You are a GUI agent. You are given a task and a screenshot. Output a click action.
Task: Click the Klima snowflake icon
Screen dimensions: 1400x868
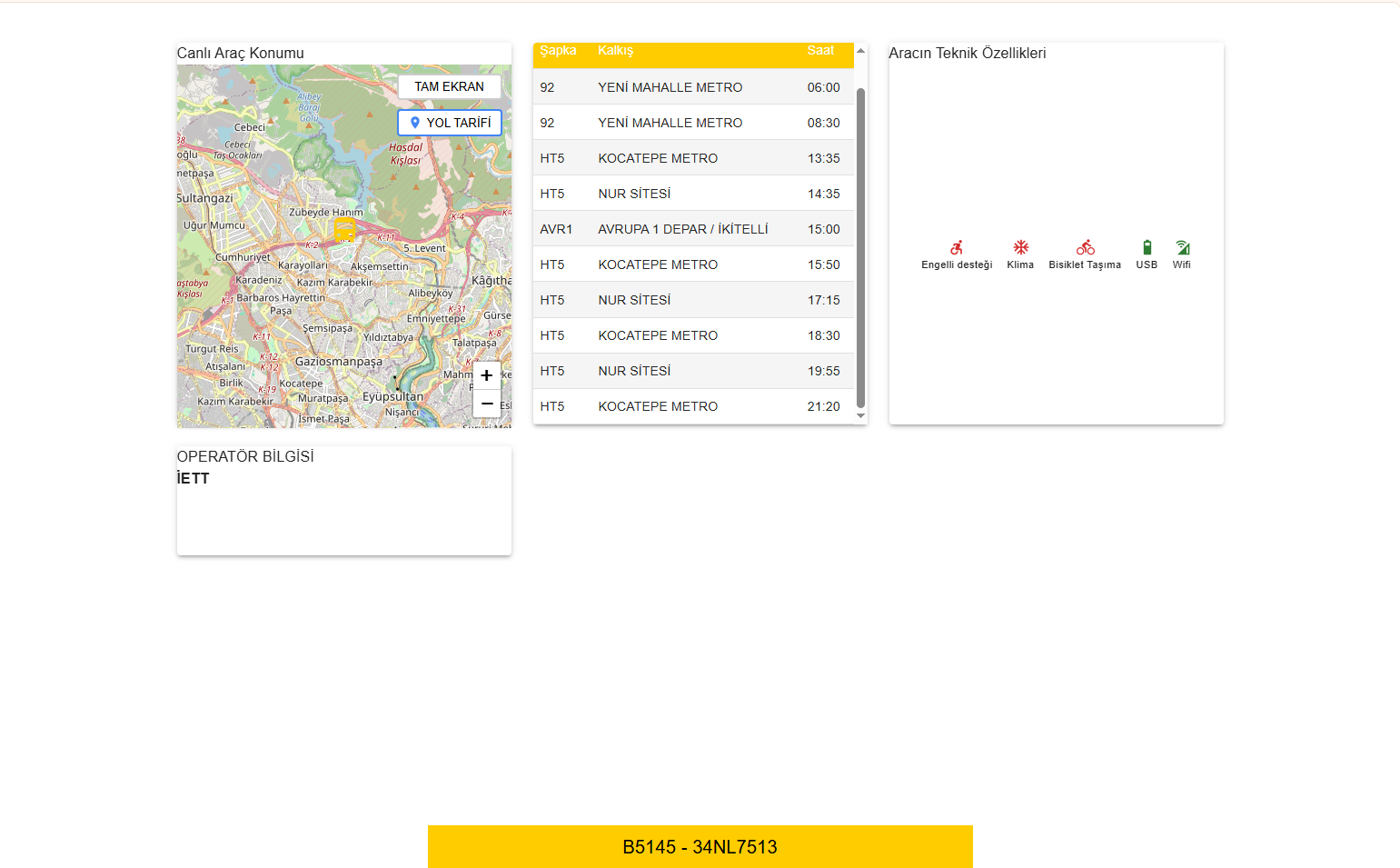pos(1020,247)
